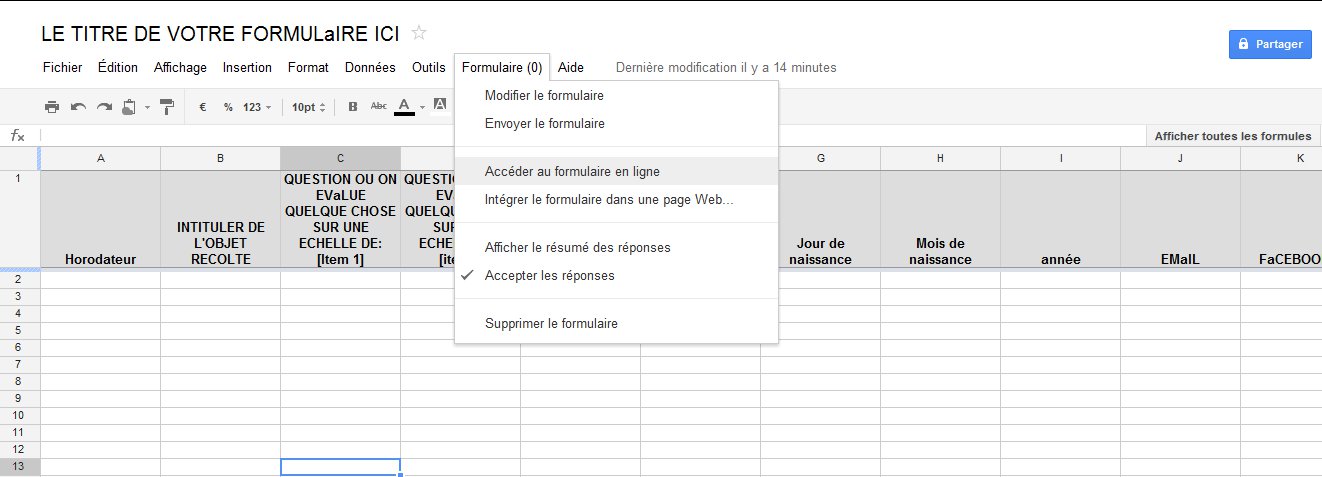Click the print icon
This screenshot has width=1322, height=477.
pos(52,107)
